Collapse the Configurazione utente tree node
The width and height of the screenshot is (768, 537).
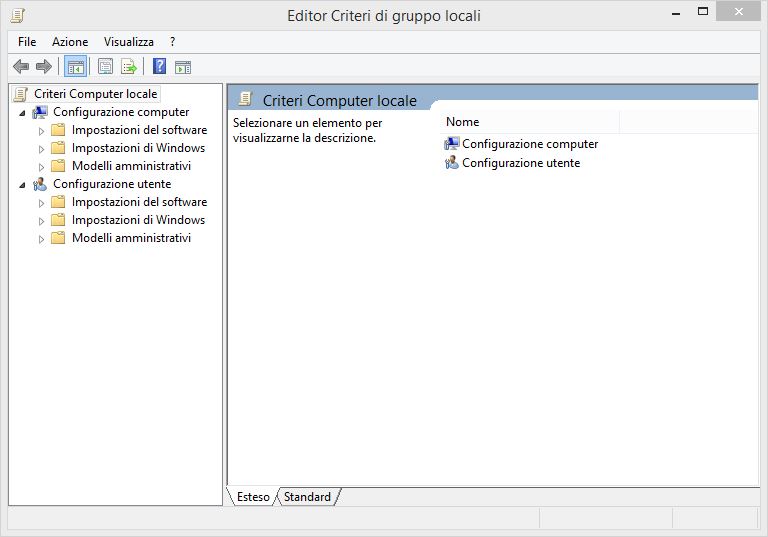tap(22, 185)
